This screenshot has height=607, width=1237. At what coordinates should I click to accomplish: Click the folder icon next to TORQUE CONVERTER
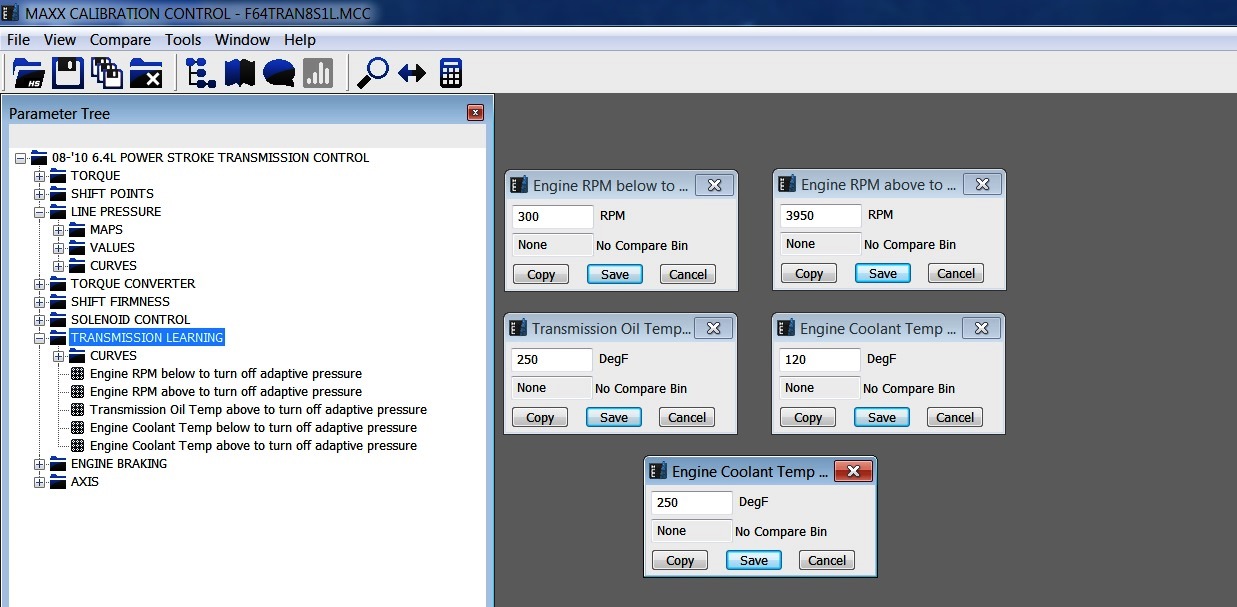point(58,284)
